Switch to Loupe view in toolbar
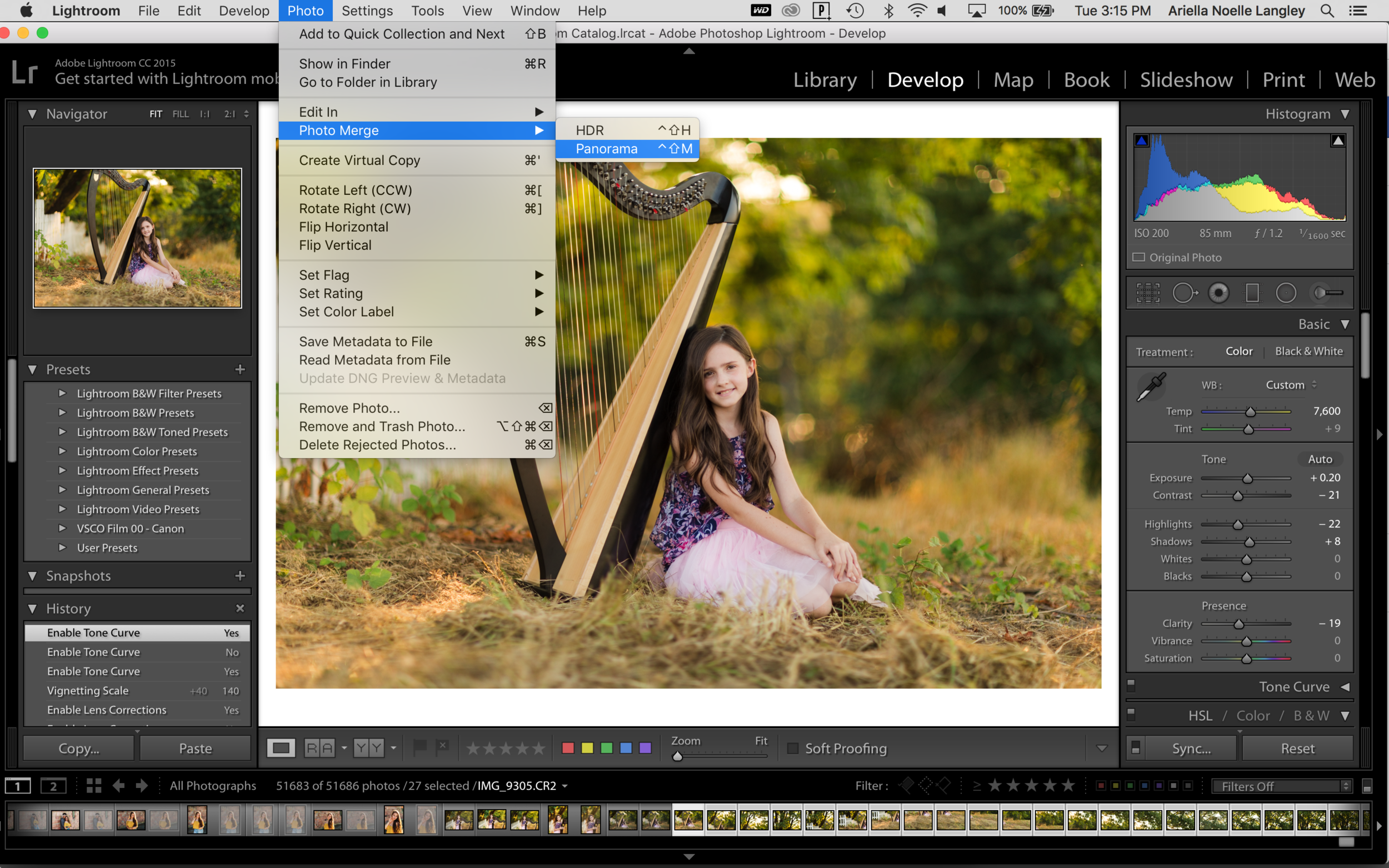 281,748
